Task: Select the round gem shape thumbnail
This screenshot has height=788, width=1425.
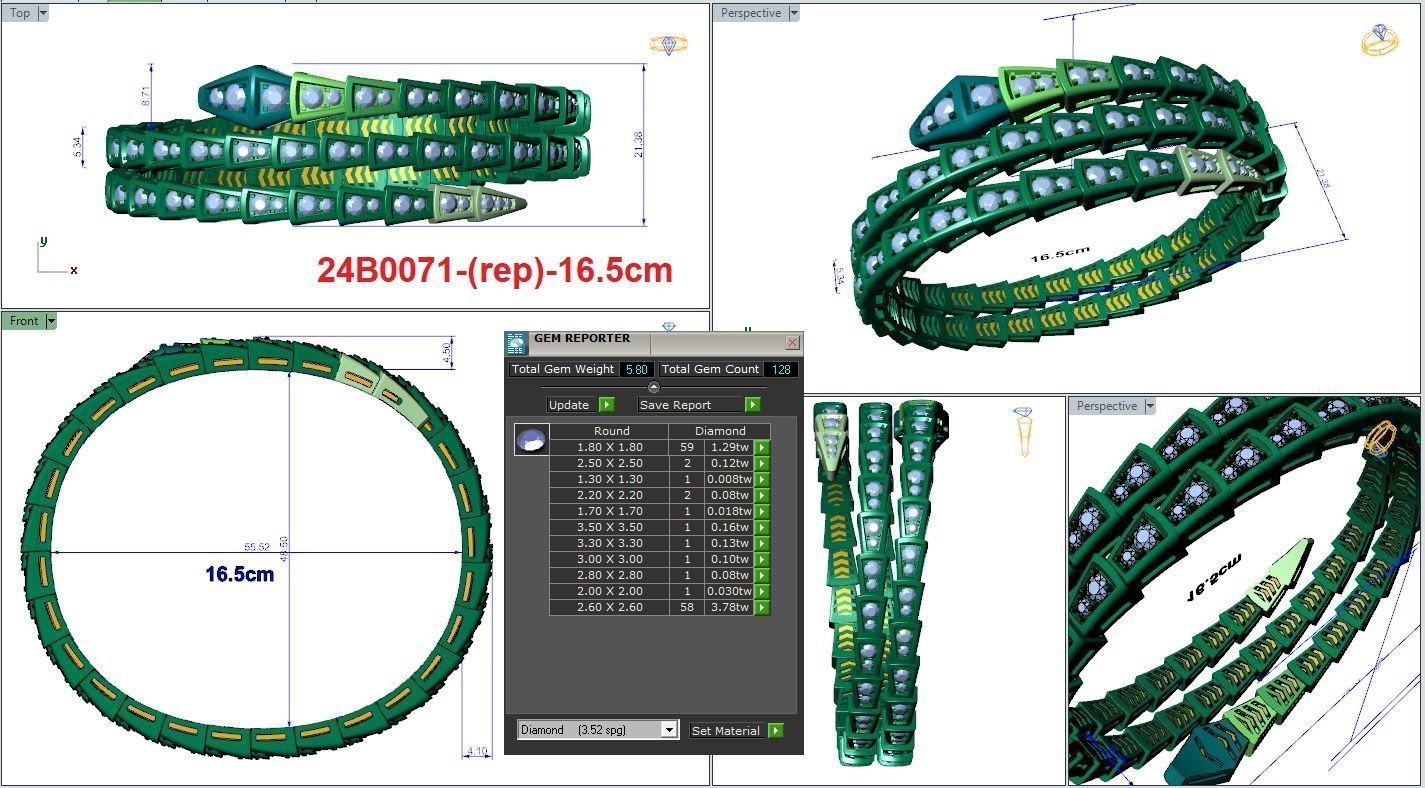Action: point(531,439)
